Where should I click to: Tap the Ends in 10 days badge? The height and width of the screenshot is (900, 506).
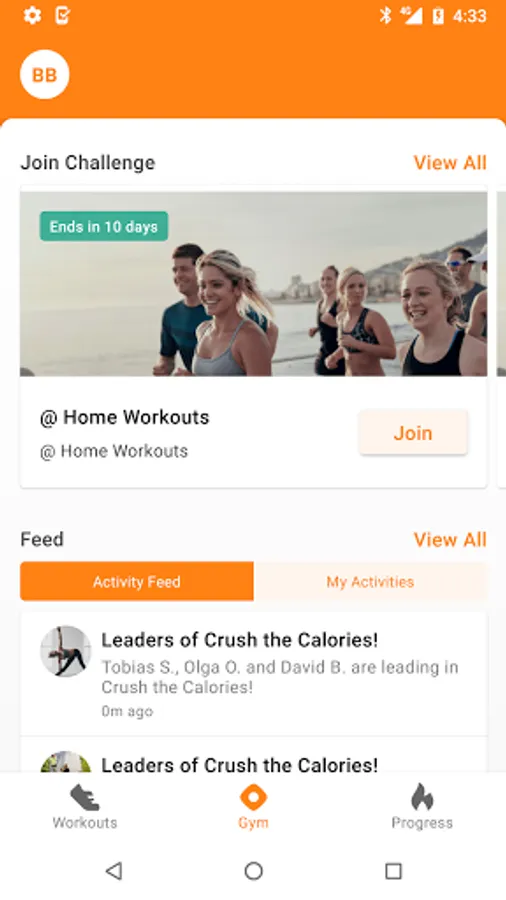[x=104, y=226]
